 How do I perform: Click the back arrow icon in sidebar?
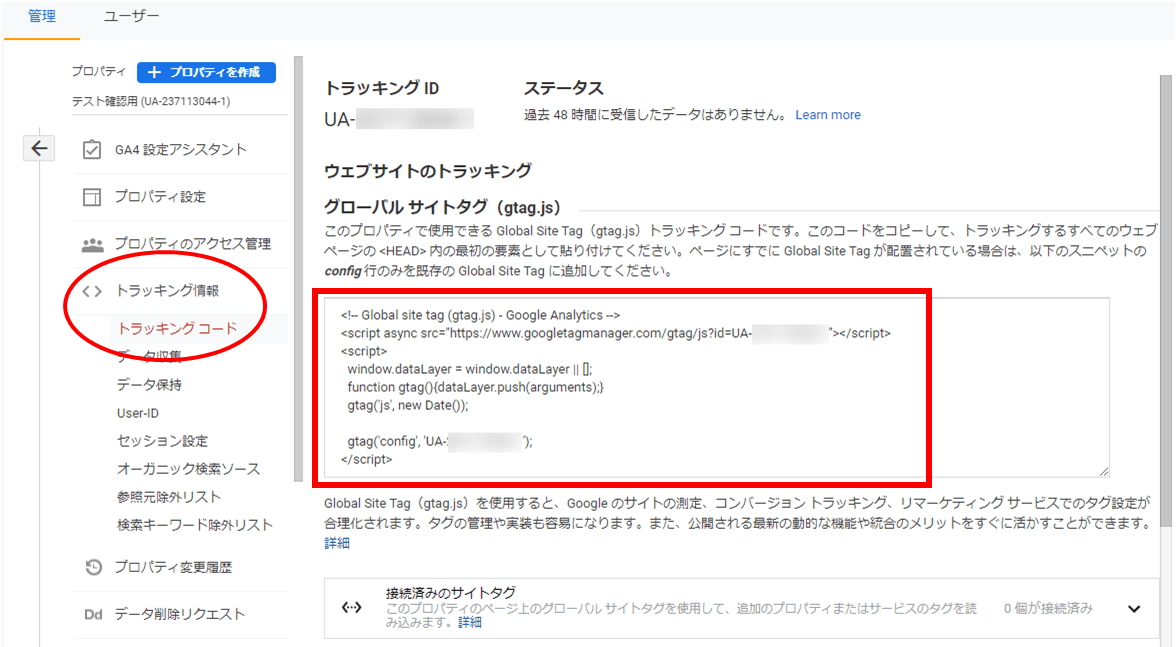coord(38,149)
